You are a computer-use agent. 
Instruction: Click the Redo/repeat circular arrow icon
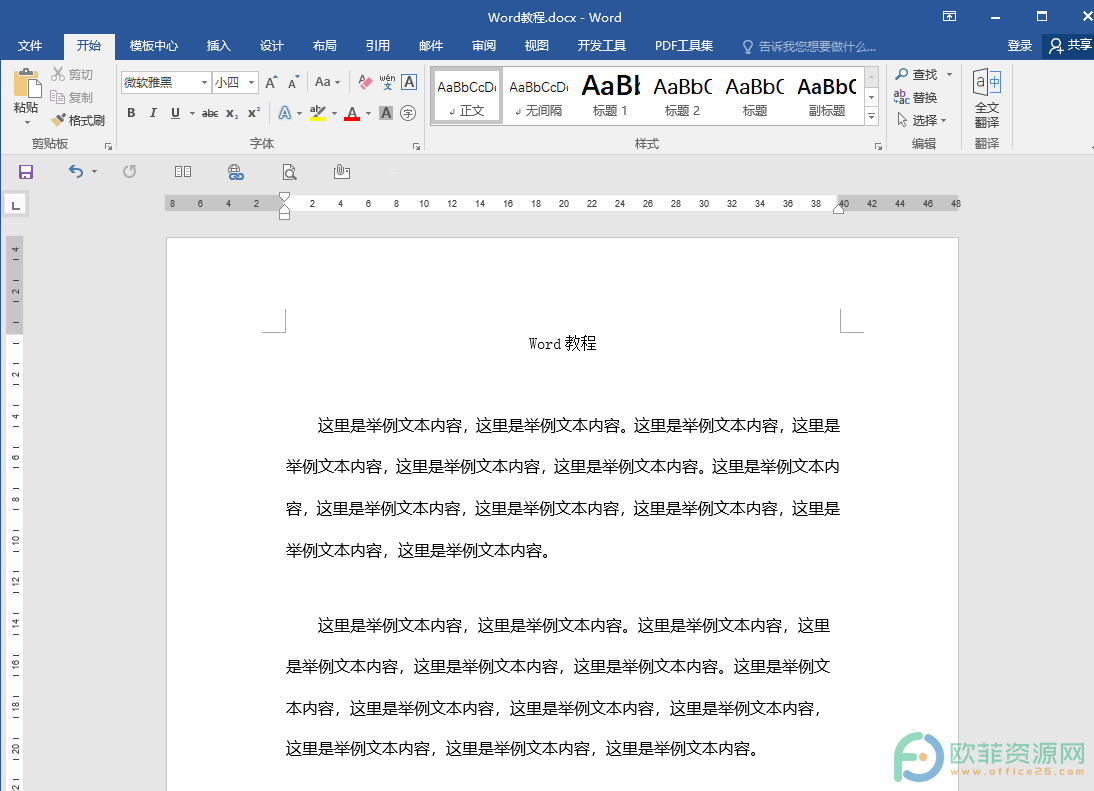[130, 172]
